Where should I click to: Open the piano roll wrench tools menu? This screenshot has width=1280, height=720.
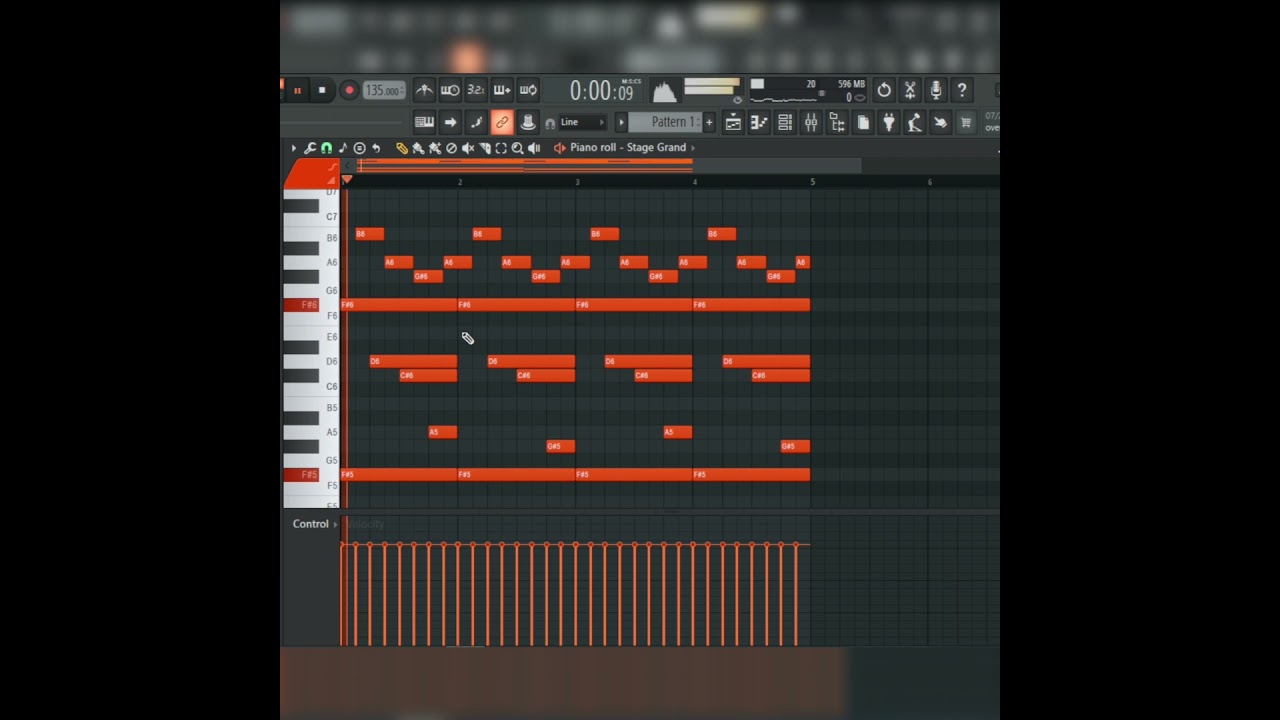(x=310, y=148)
